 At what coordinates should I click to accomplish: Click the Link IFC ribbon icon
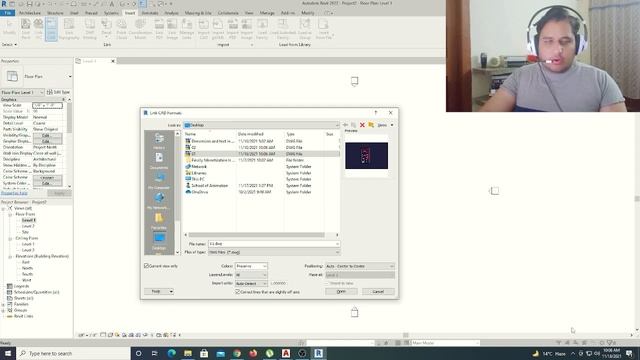point(38,29)
